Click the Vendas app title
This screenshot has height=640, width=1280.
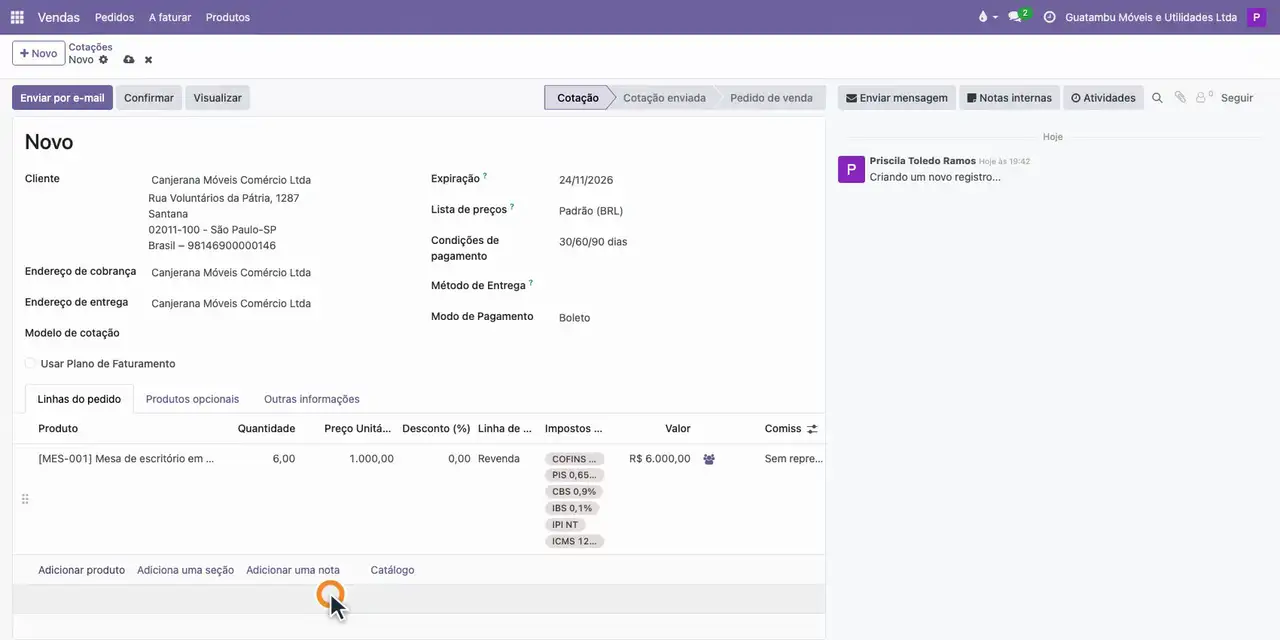coord(59,17)
